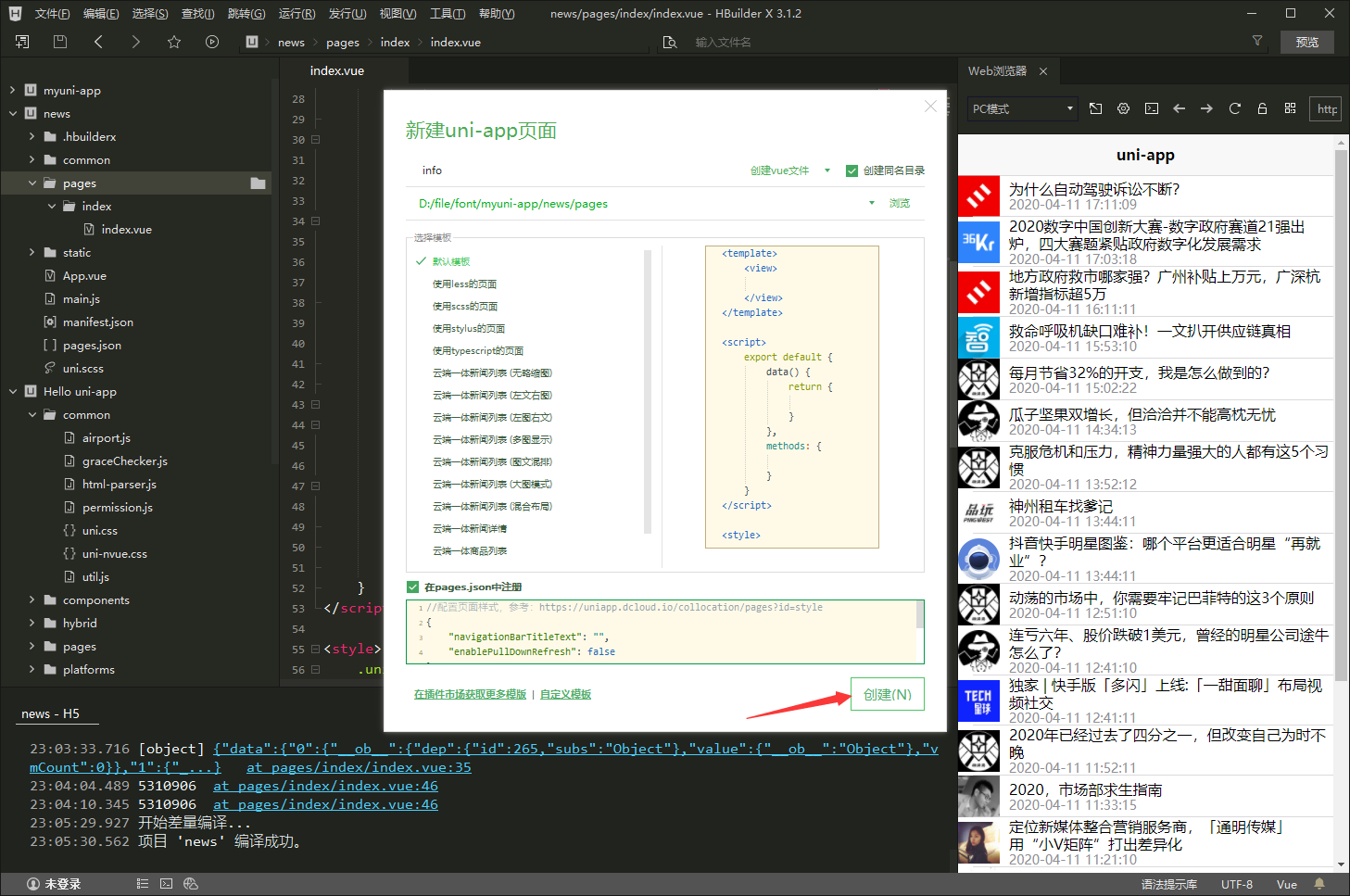Open the PC模式 mode selector
The height and width of the screenshot is (896, 1350).
1022,108
